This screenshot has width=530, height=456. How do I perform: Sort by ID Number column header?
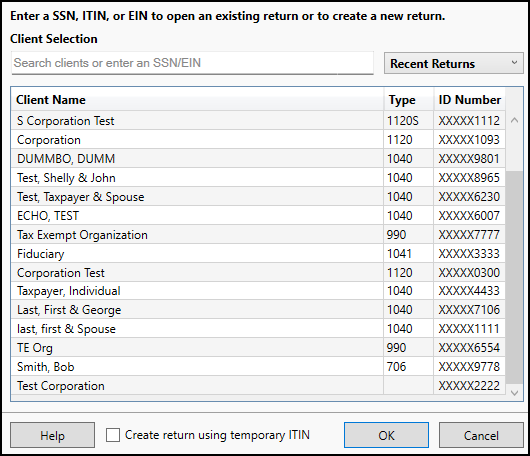[469, 100]
